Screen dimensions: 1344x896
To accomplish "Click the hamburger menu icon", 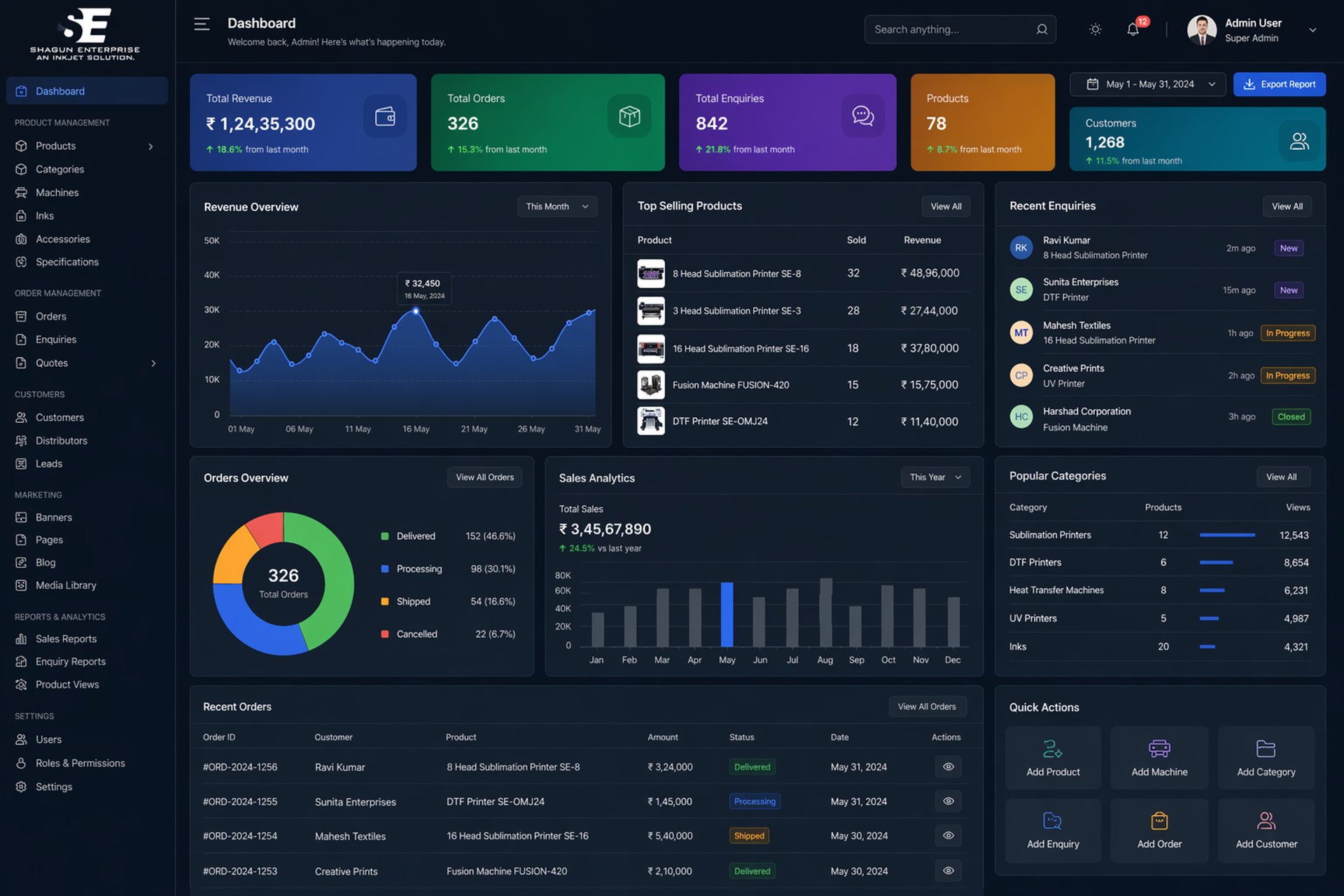I will [x=202, y=24].
